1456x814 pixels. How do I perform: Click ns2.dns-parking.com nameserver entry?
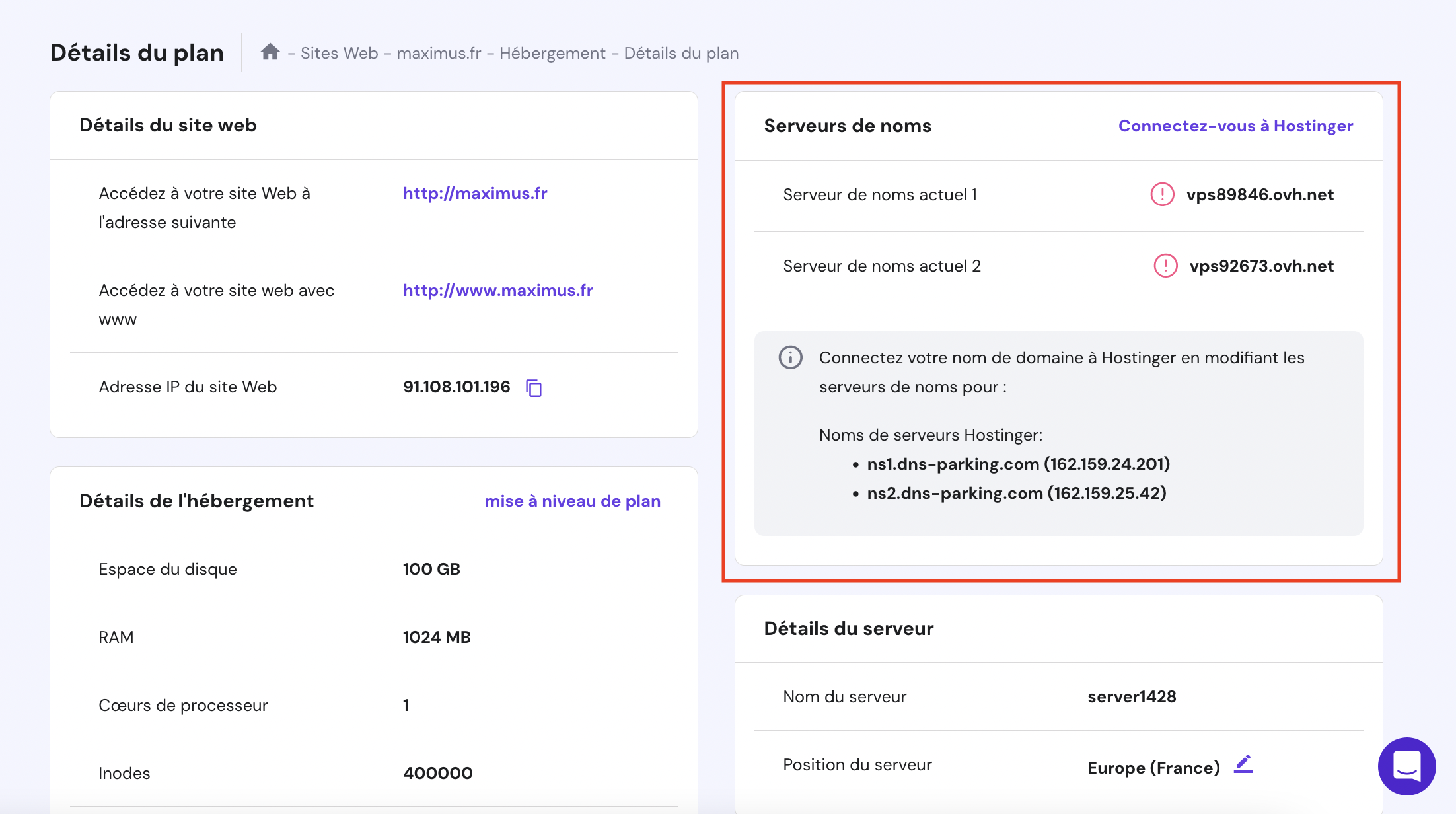(1016, 493)
